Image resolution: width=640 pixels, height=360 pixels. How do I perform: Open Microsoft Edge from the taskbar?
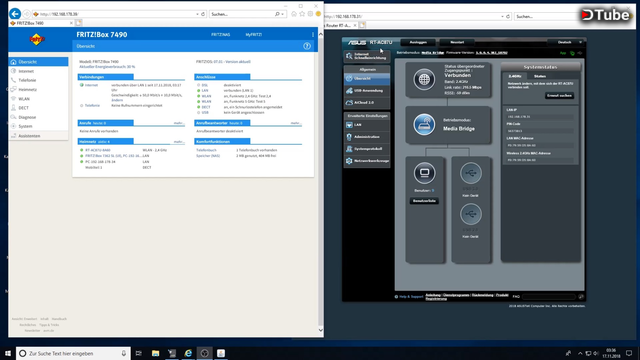(188, 353)
